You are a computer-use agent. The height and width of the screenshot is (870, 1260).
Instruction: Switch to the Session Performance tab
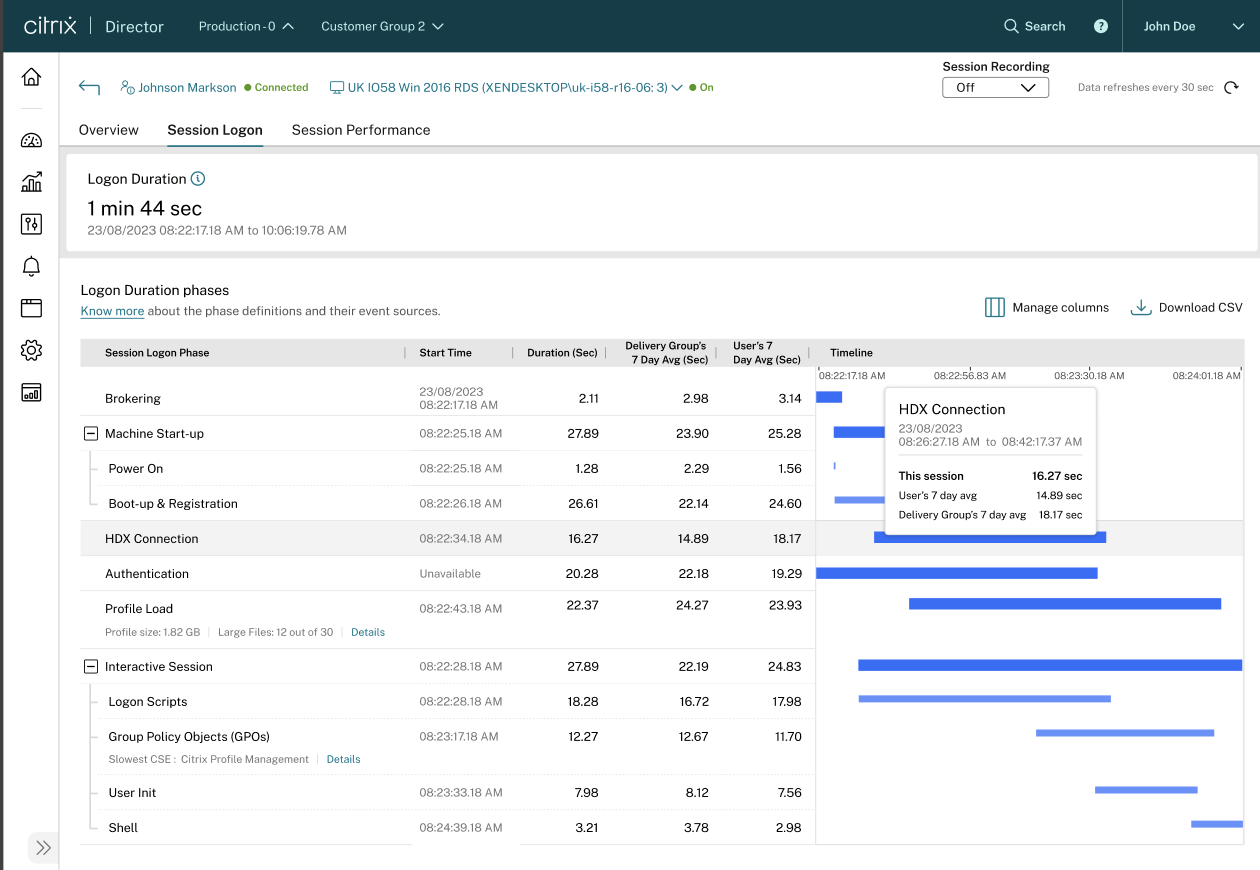361,130
